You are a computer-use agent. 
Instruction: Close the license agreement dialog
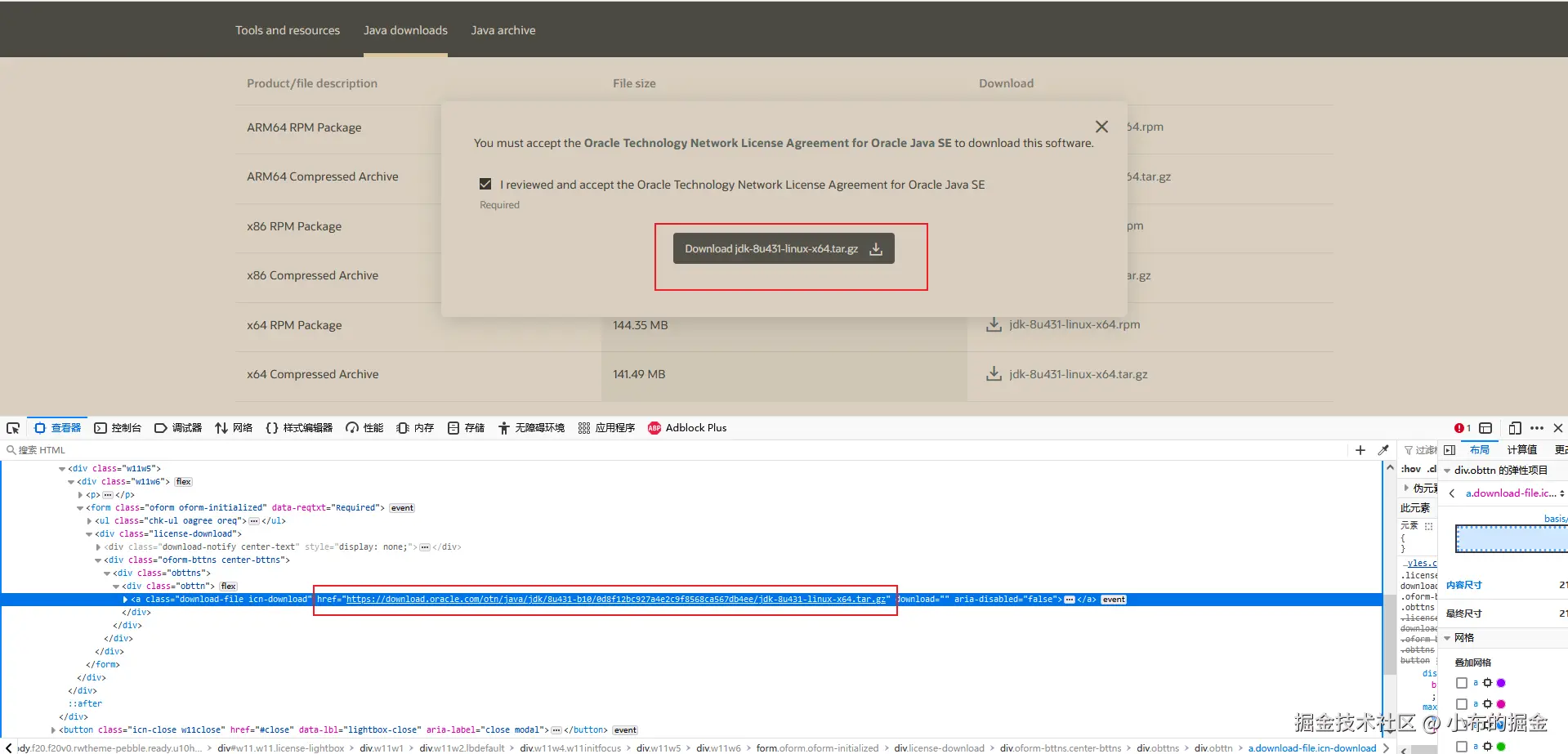click(1101, 127)
